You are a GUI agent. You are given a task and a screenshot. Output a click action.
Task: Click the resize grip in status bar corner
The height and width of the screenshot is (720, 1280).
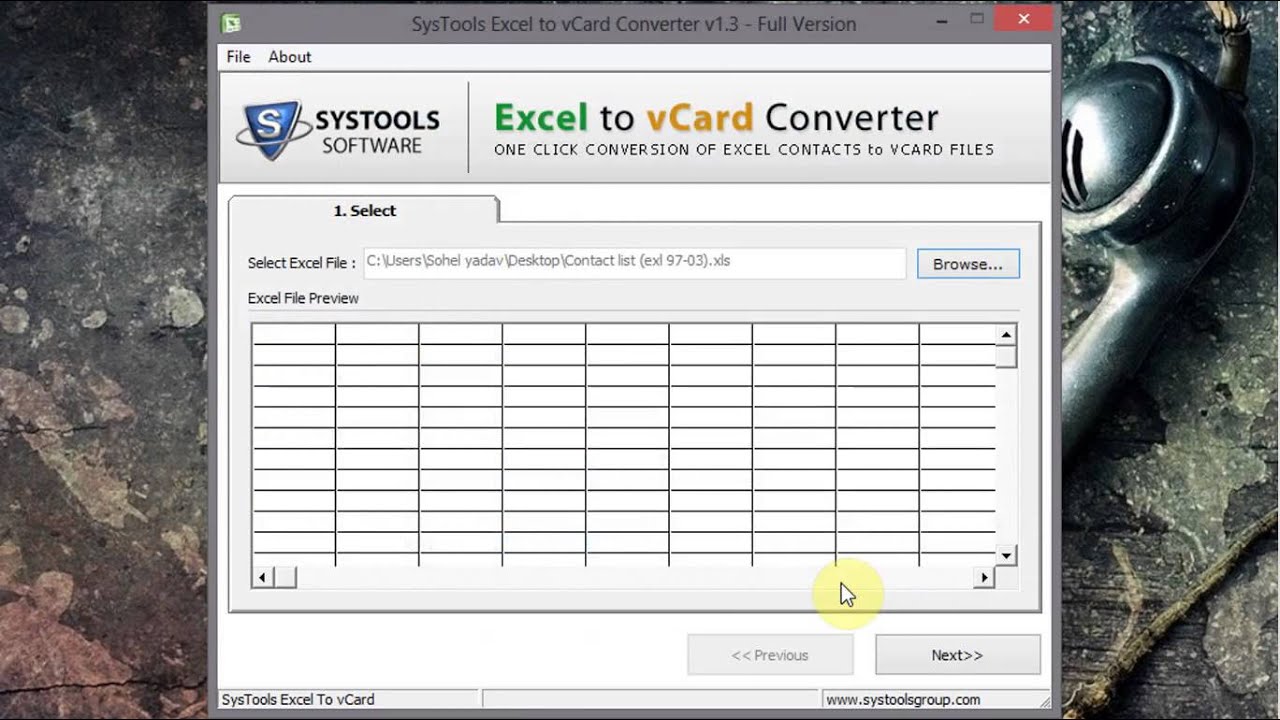click(x=1044, y=702)
